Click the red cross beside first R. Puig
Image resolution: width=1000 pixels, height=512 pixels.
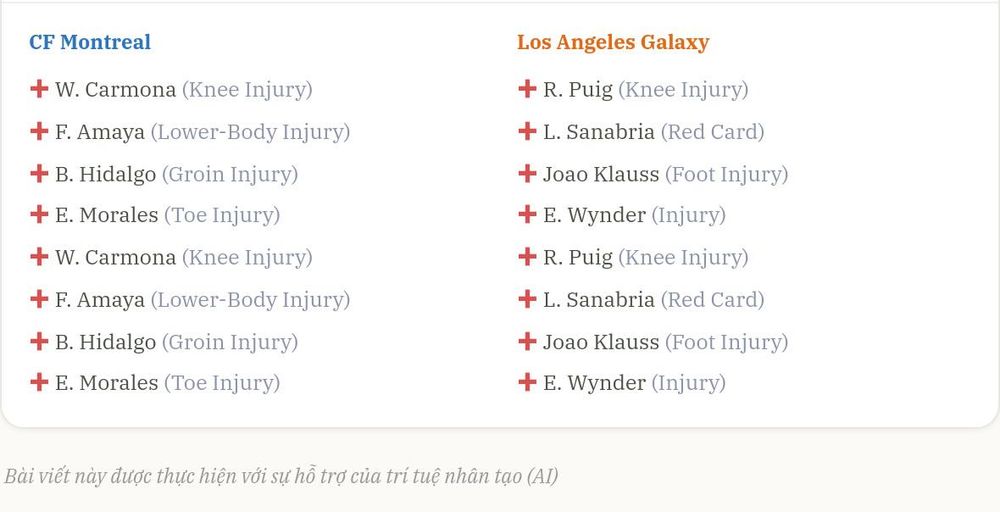527,89
